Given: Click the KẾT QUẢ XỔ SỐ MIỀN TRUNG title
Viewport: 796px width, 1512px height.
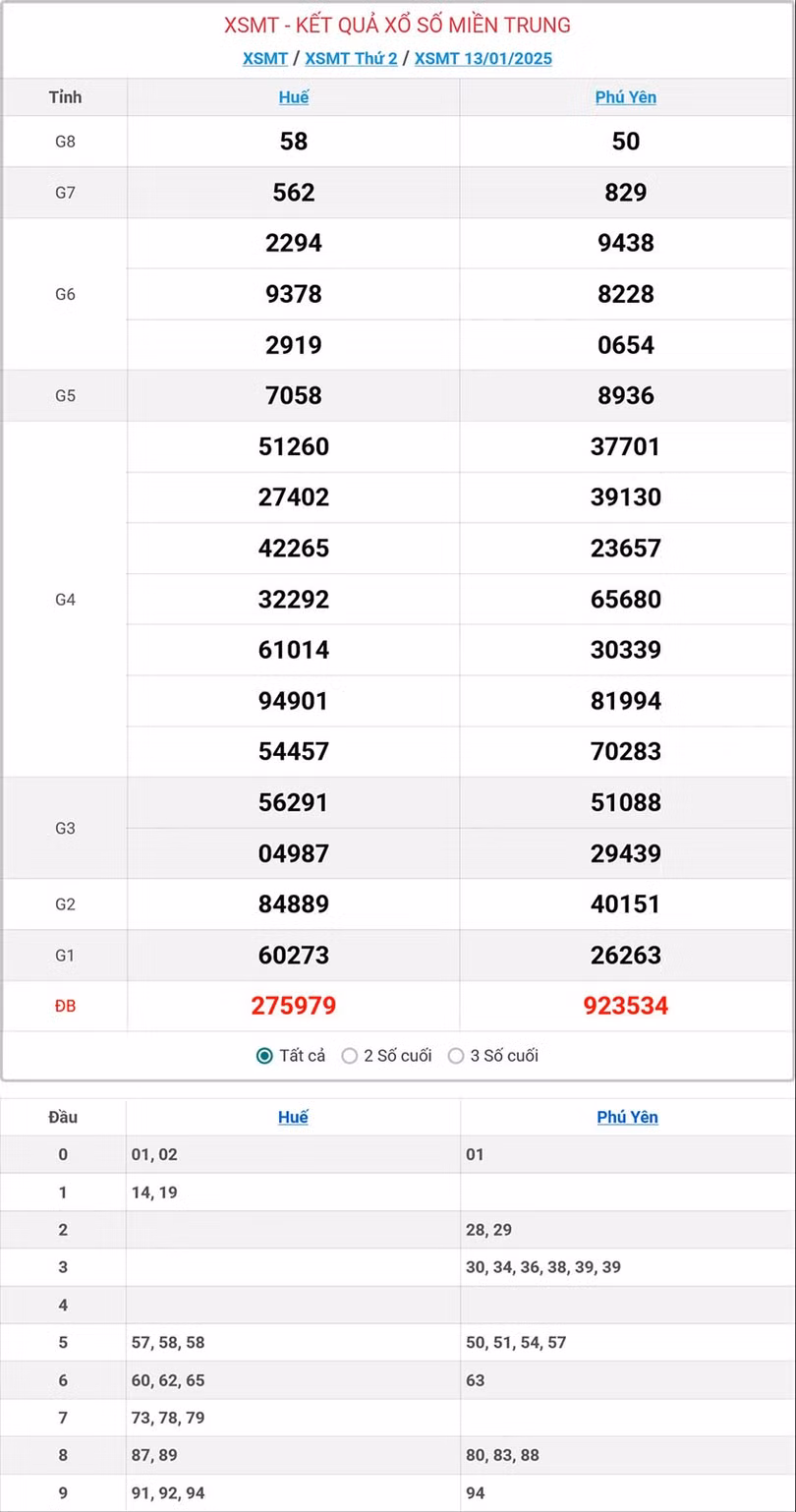Looking at the screenshot, I should [x=397, y=25].
